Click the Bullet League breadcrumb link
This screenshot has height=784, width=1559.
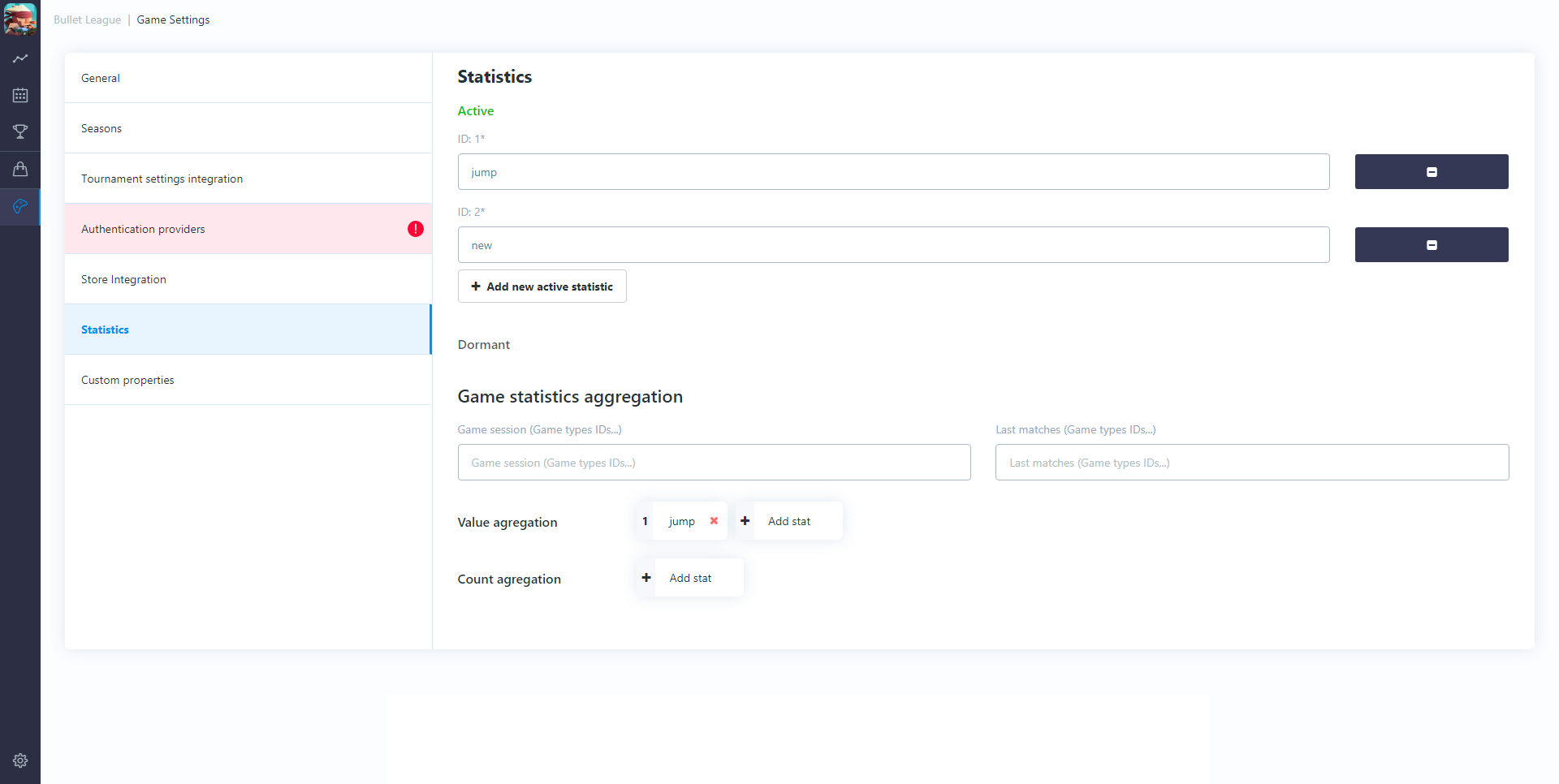pyautogui.click(x=87, y=20)
